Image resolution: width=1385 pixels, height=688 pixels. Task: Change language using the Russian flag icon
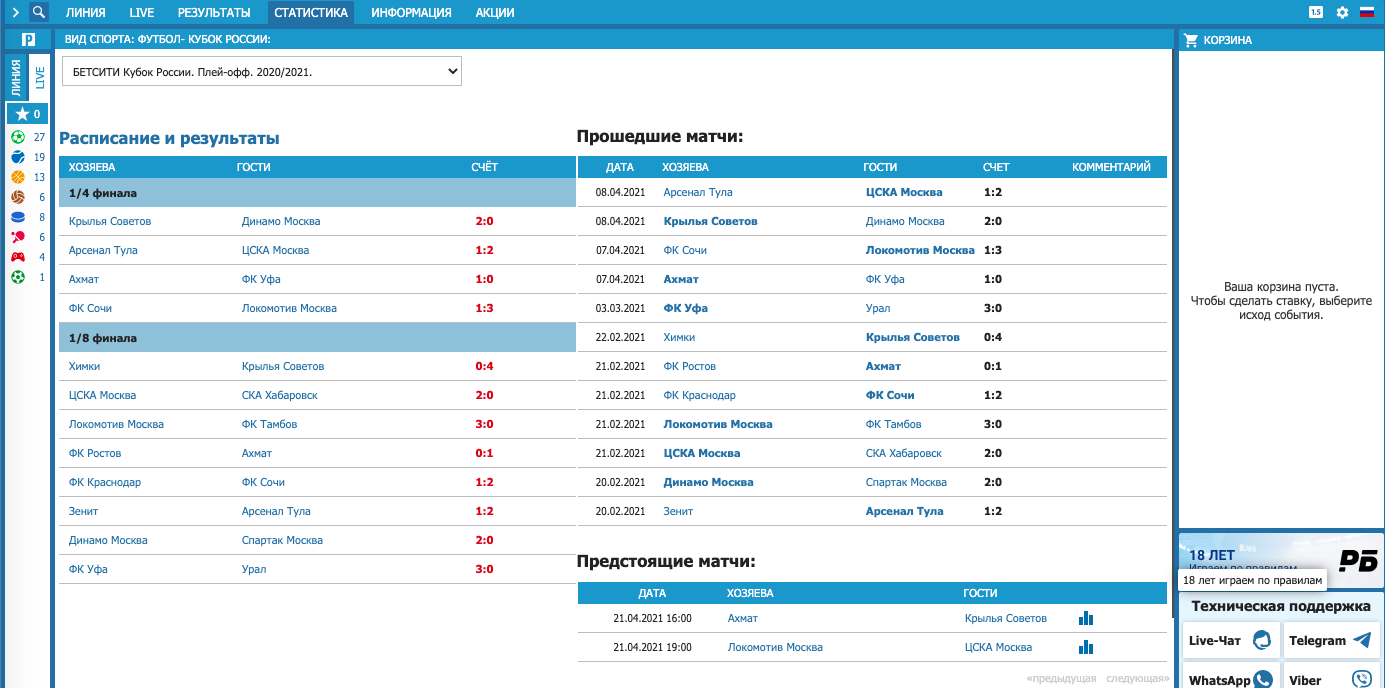[x=1366, y=13]
